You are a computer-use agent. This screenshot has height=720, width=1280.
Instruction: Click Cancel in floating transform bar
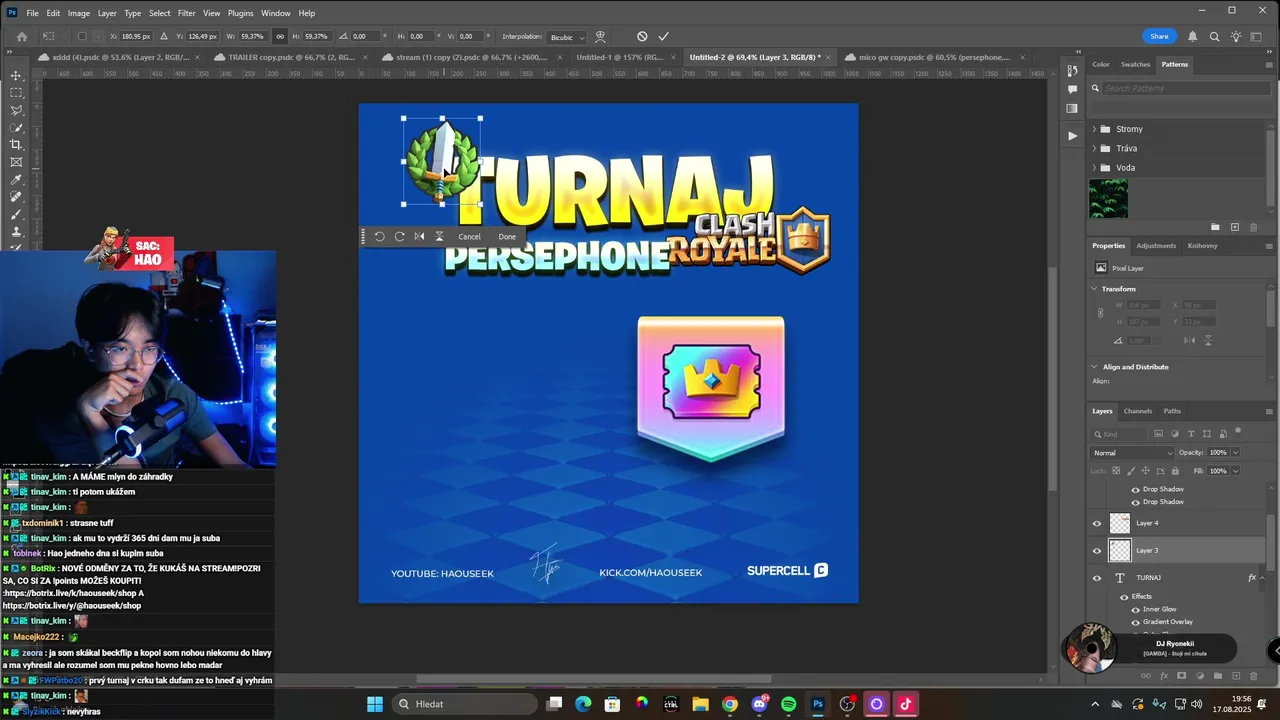(x=469, y=236)
